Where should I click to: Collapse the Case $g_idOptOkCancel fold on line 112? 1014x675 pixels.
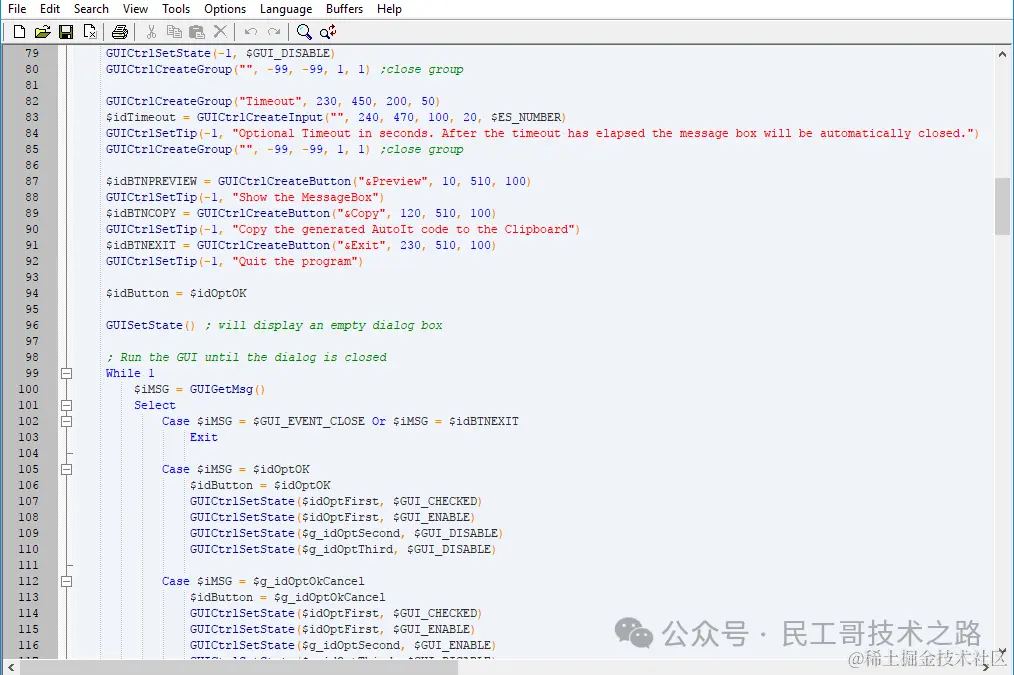[x=66, y=581]
